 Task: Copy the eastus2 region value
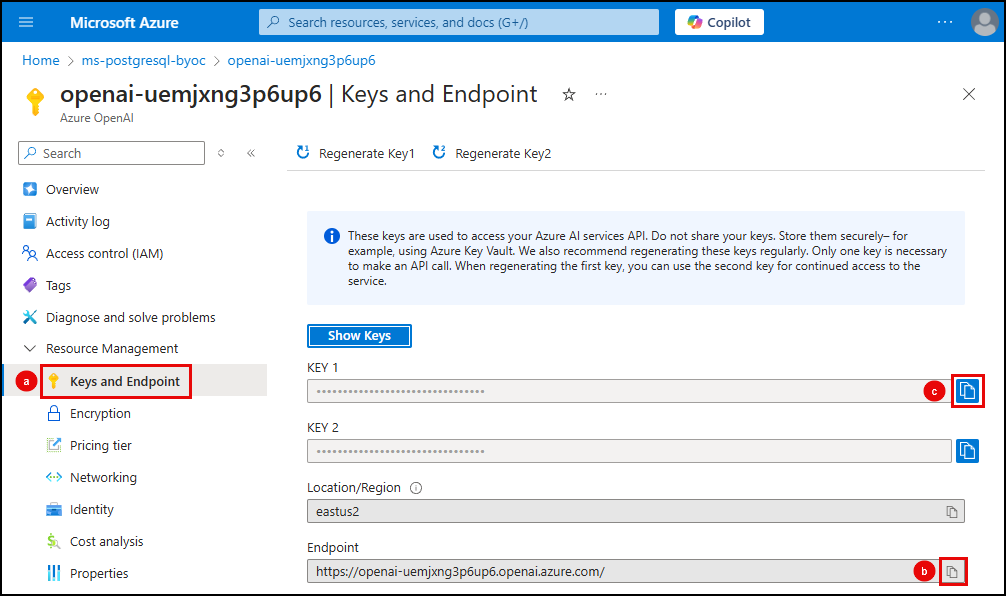951,512
